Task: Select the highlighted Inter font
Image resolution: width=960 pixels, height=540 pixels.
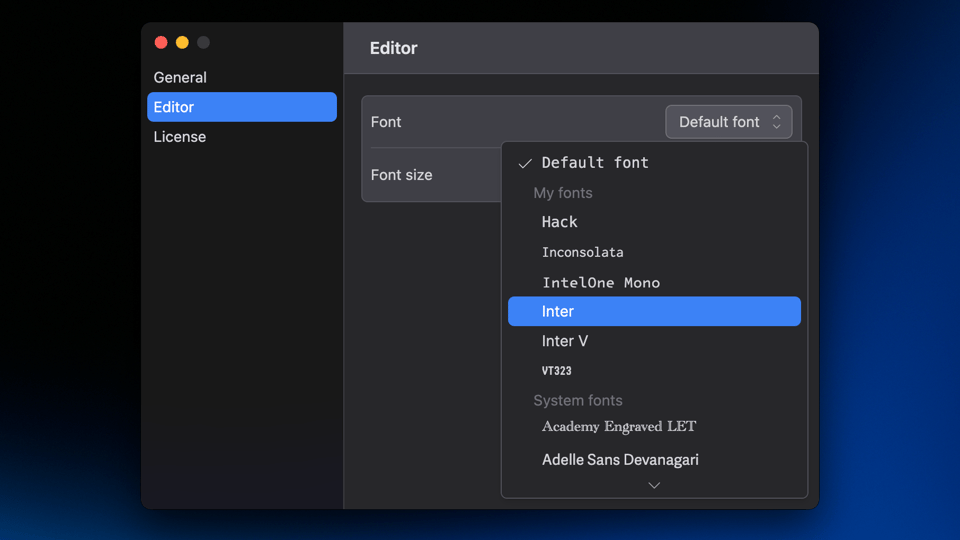Action: pos(654,311)
